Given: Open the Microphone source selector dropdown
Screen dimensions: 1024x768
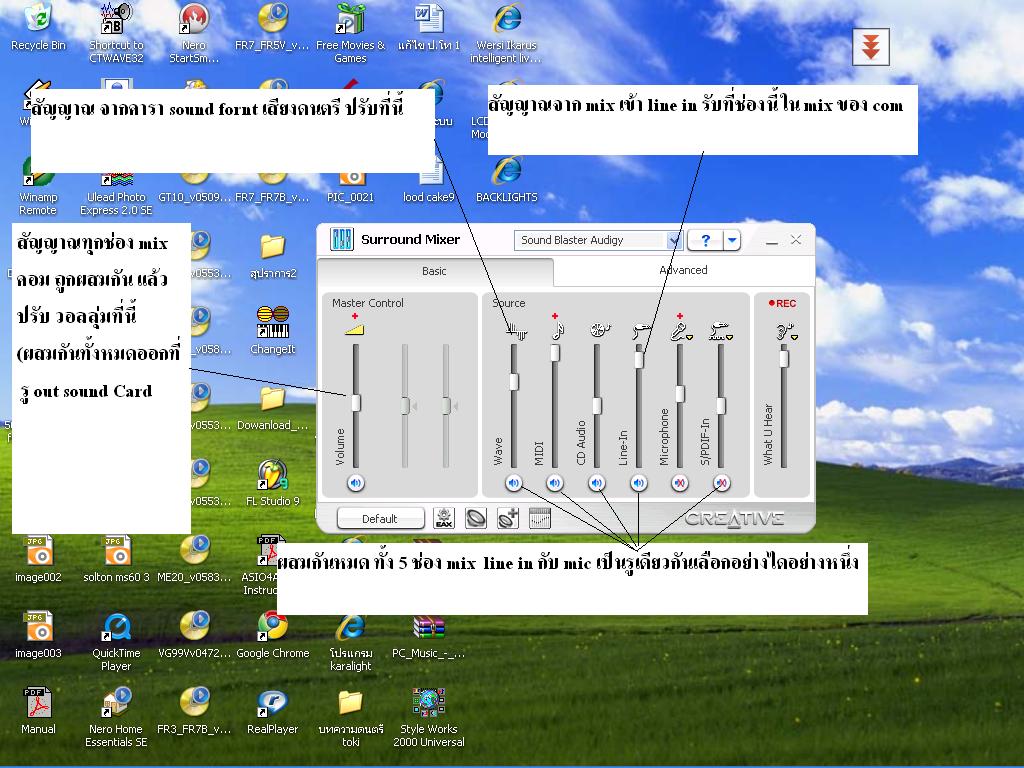Looking at the screenshot, I should pos(690,338).
